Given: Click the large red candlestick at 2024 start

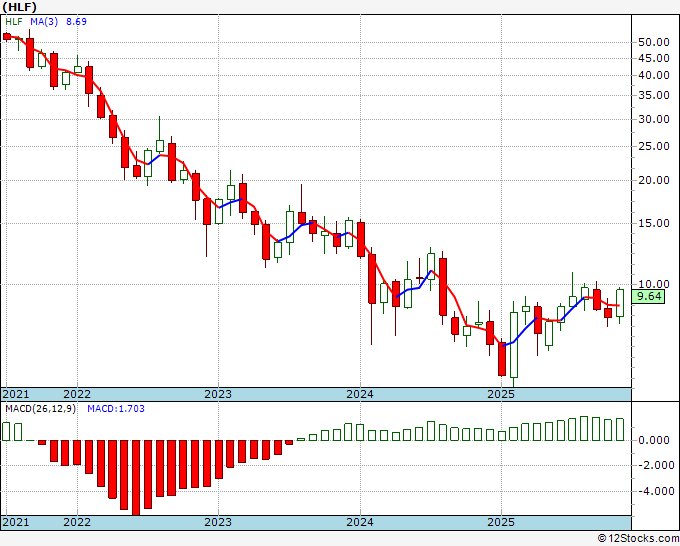Looking at the screenshot, I should pos(361,239).
